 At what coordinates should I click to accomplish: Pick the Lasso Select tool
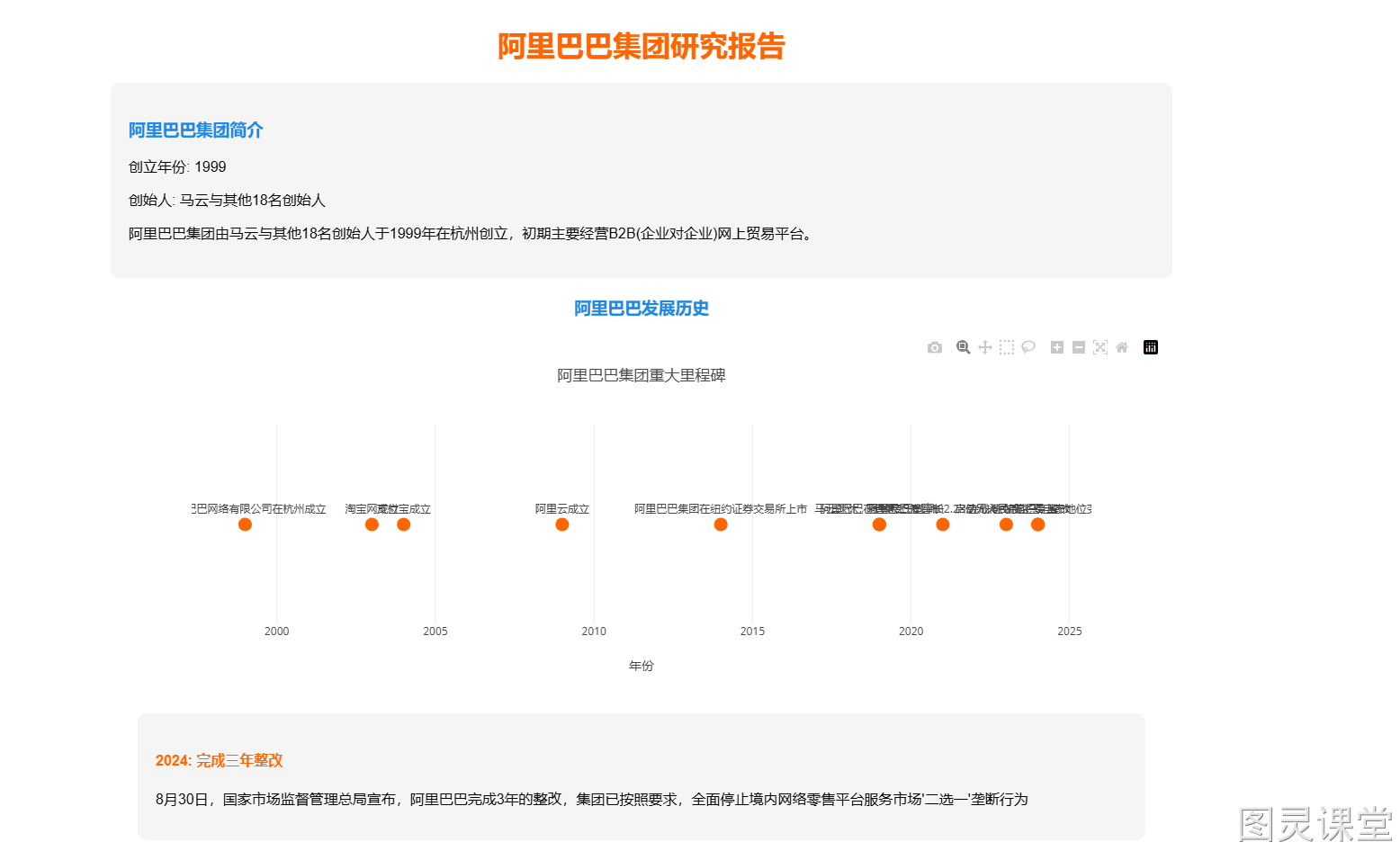click(x=1028, y=347)
